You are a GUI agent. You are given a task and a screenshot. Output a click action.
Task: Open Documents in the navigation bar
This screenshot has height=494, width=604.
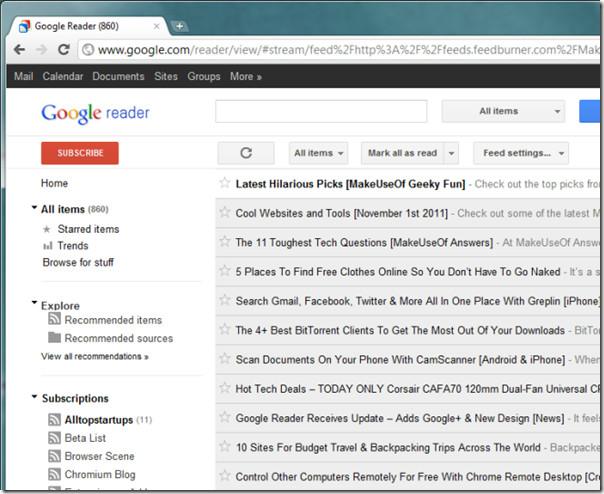click(118, 76)
